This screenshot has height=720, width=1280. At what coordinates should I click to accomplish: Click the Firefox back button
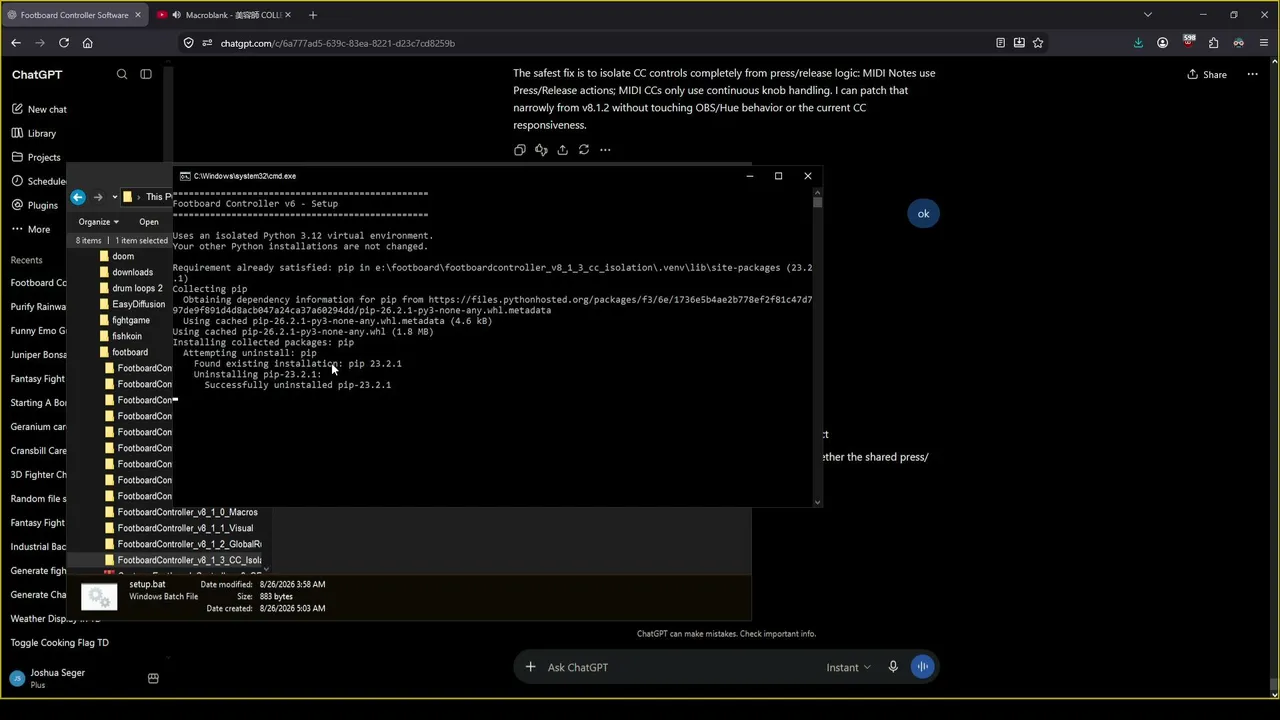[x=15, y=43]
